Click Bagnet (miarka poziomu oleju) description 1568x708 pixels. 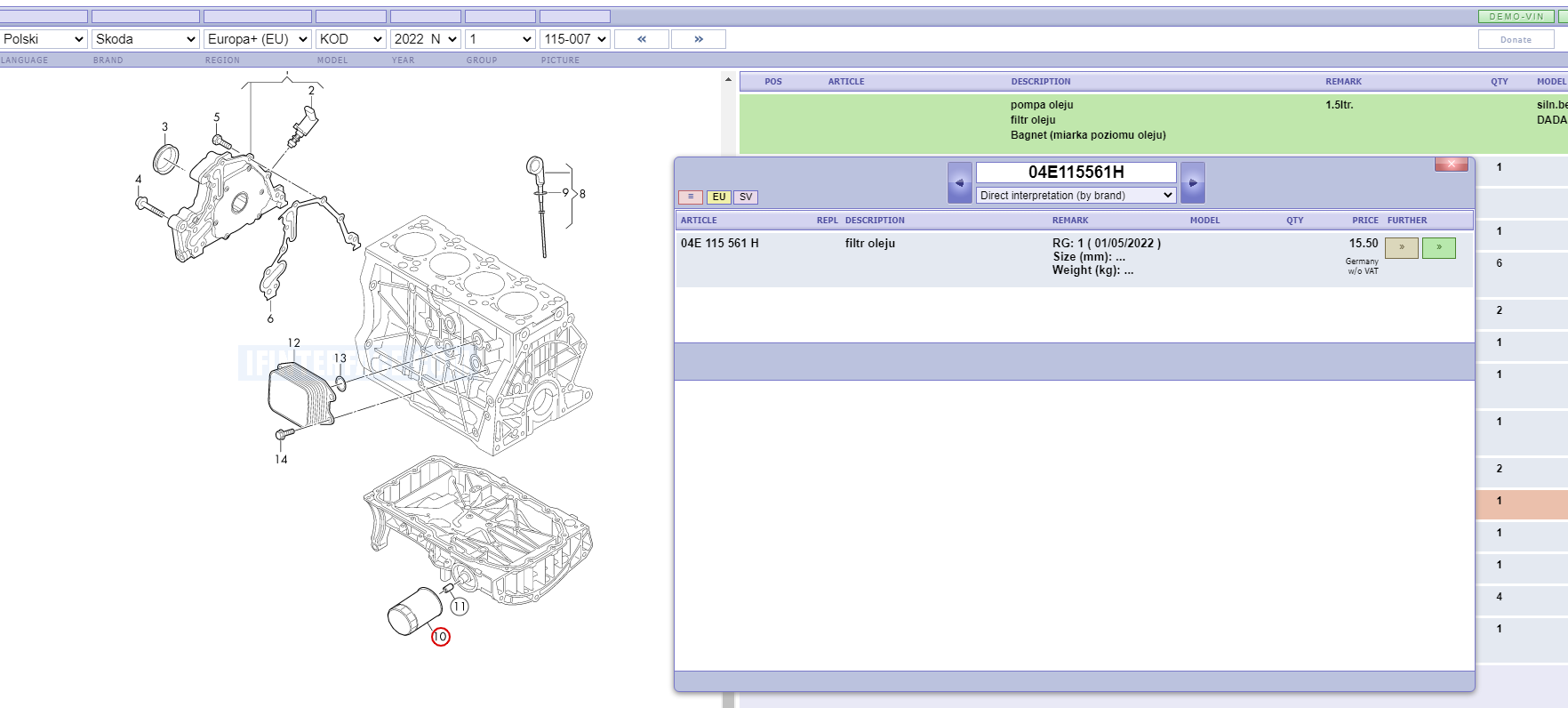click(x=1088, y=135)
